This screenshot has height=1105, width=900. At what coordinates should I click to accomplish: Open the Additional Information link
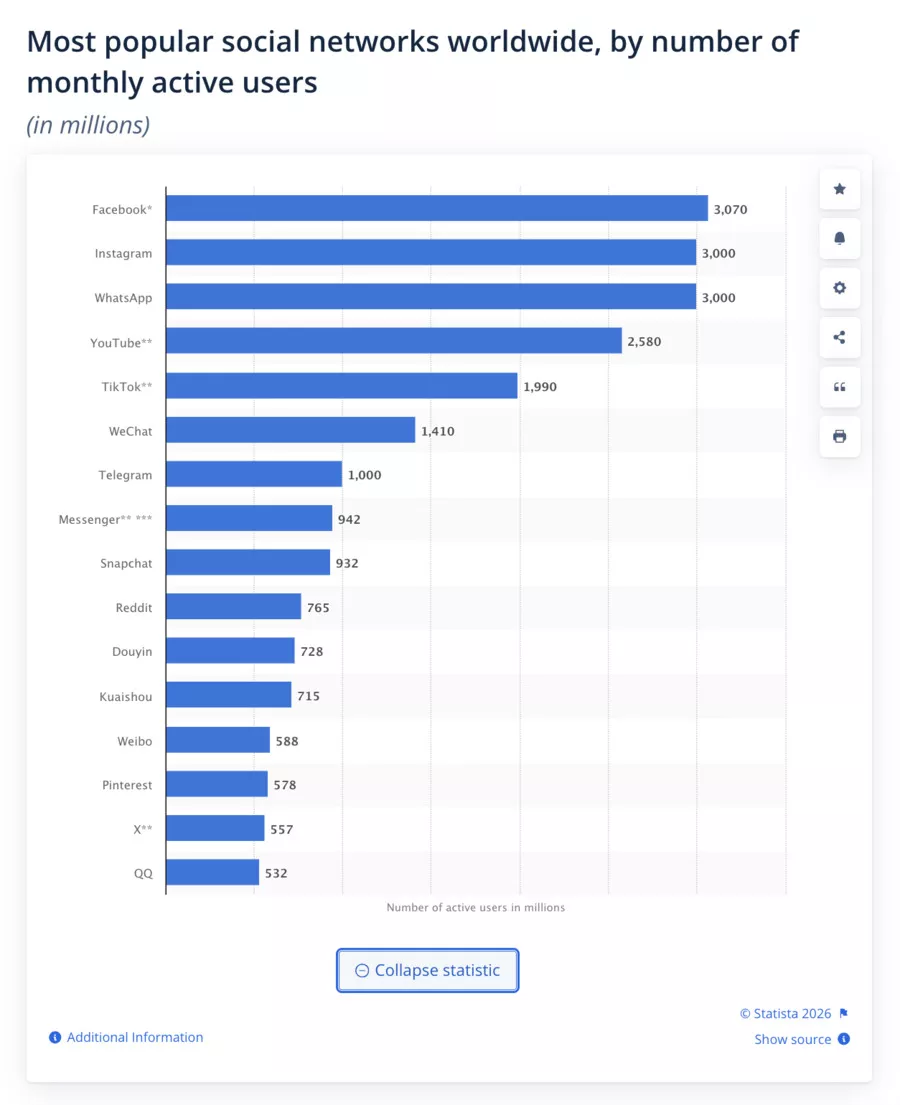(133, 1037)
